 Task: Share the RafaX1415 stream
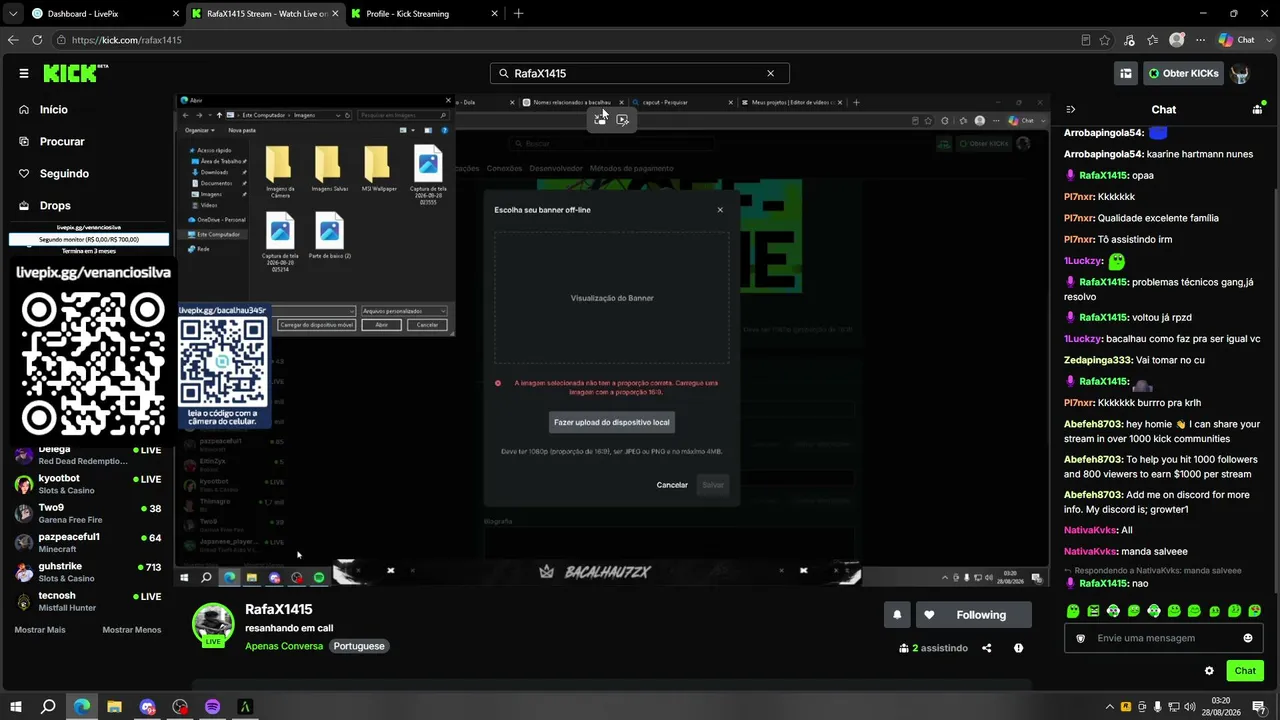(x=987, y=648)
